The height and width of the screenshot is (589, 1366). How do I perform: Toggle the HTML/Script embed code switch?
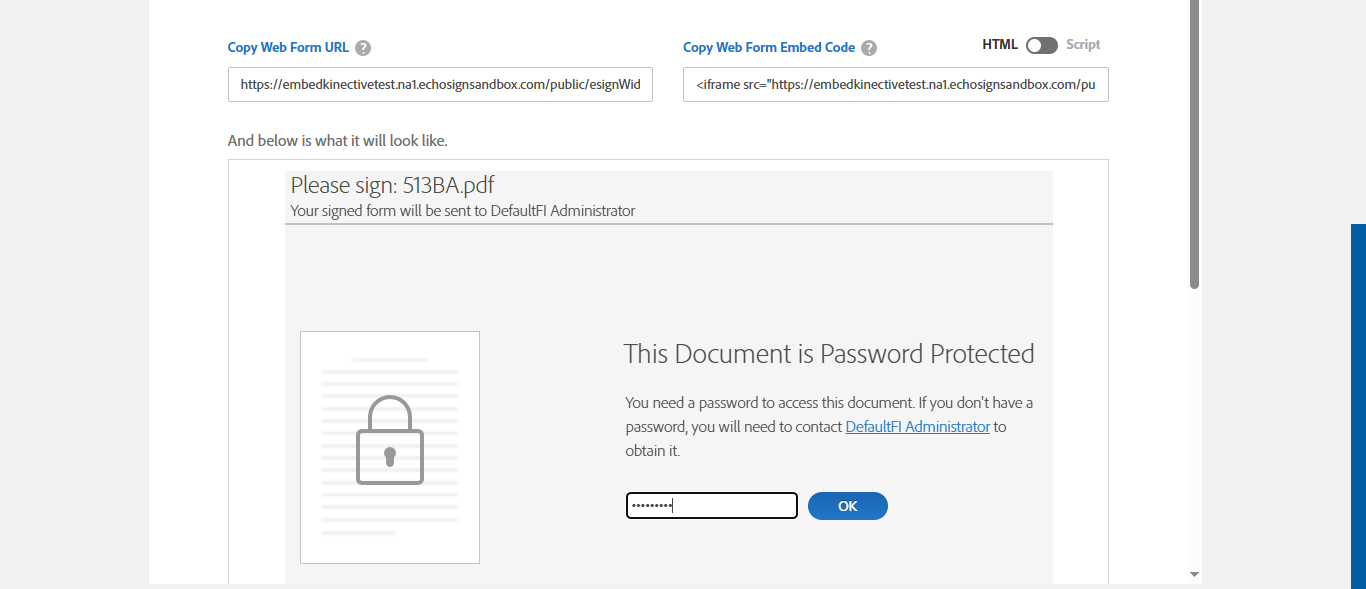(x=1041, y=45)
